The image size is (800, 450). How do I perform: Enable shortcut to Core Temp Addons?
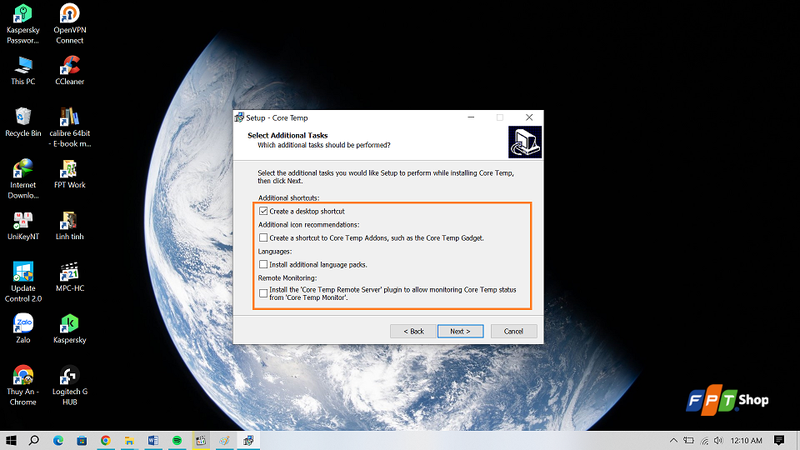point(263,238)
